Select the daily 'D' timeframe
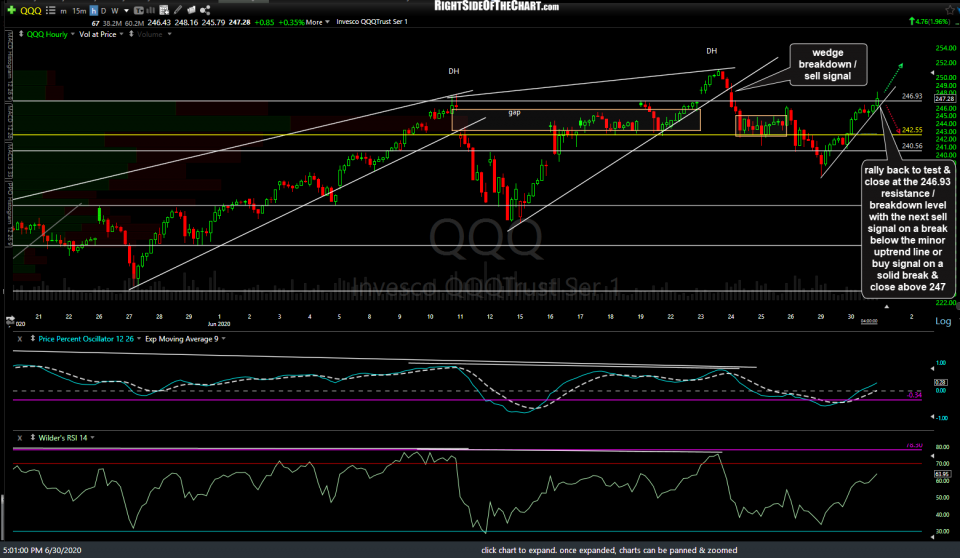Screen dimensions: 960x558 pos(103,11)
